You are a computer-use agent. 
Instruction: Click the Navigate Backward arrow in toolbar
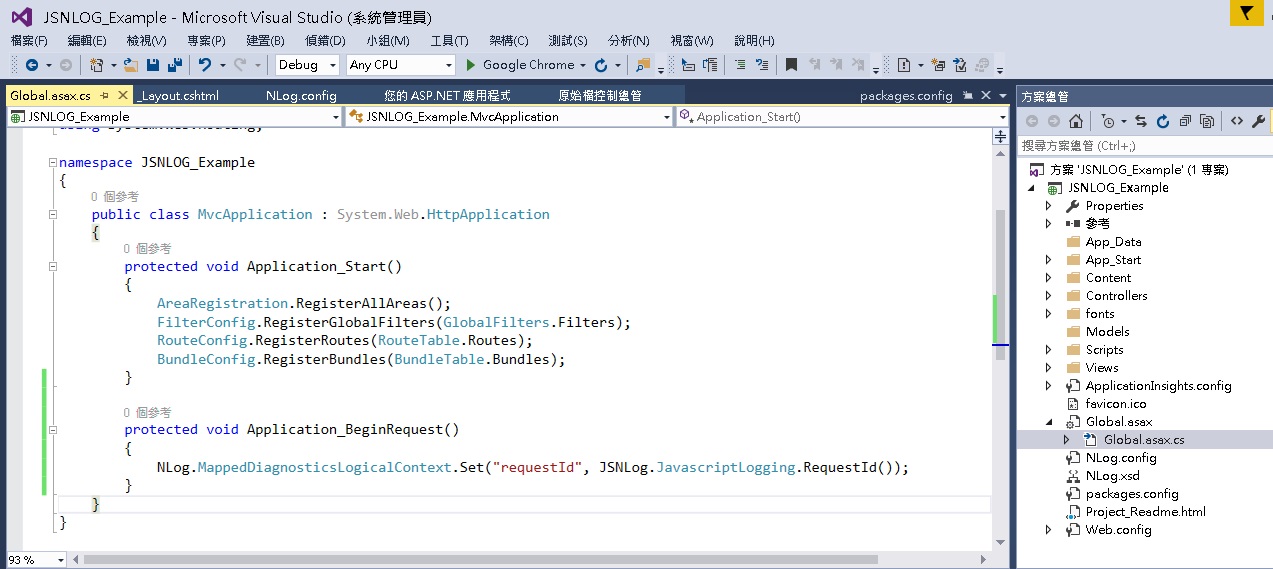pyautogui.click(x=32, y=65)
